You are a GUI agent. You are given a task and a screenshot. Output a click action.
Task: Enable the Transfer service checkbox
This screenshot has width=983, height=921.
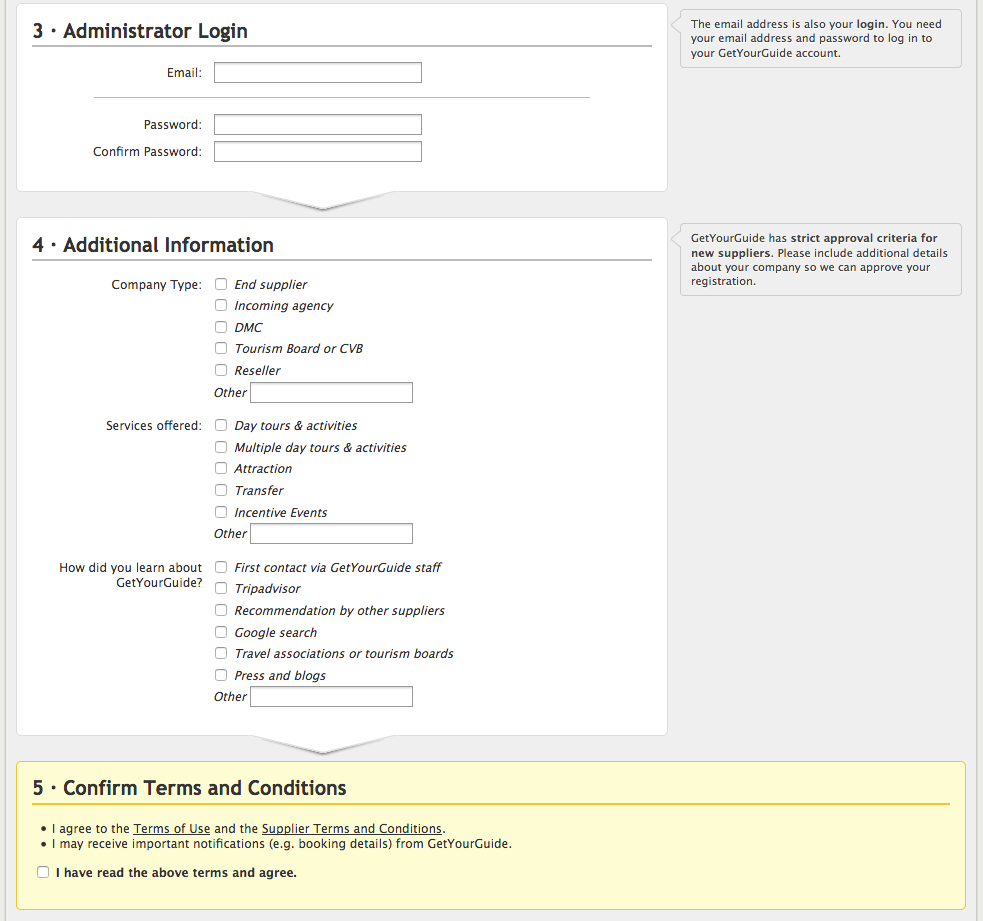pyautogui.click(x=222, y=490)
